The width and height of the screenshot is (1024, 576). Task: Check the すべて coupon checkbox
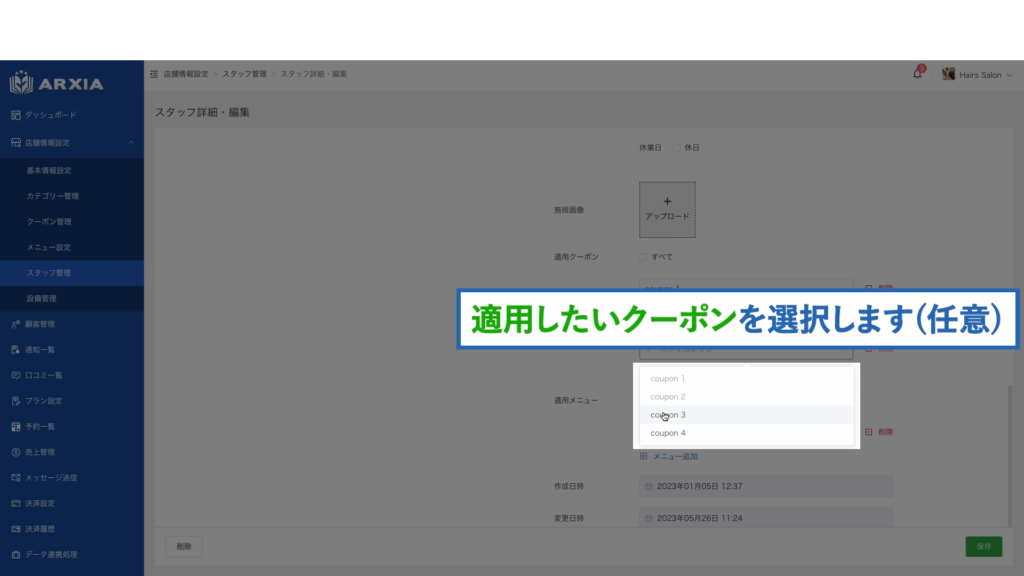(643, 257)
